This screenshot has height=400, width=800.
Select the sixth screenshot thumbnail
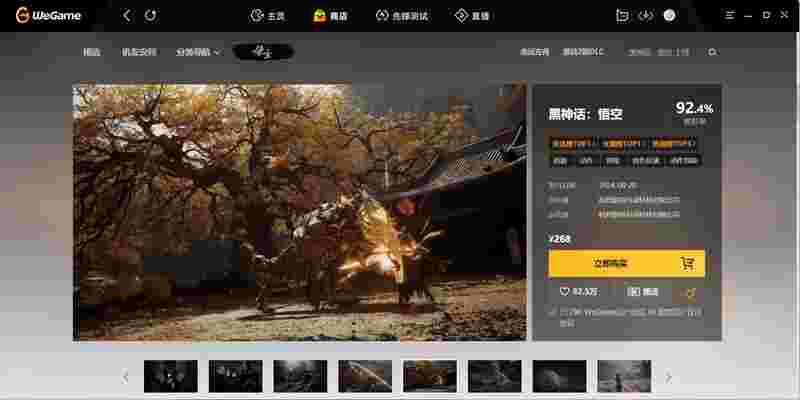tap(495, 377)
